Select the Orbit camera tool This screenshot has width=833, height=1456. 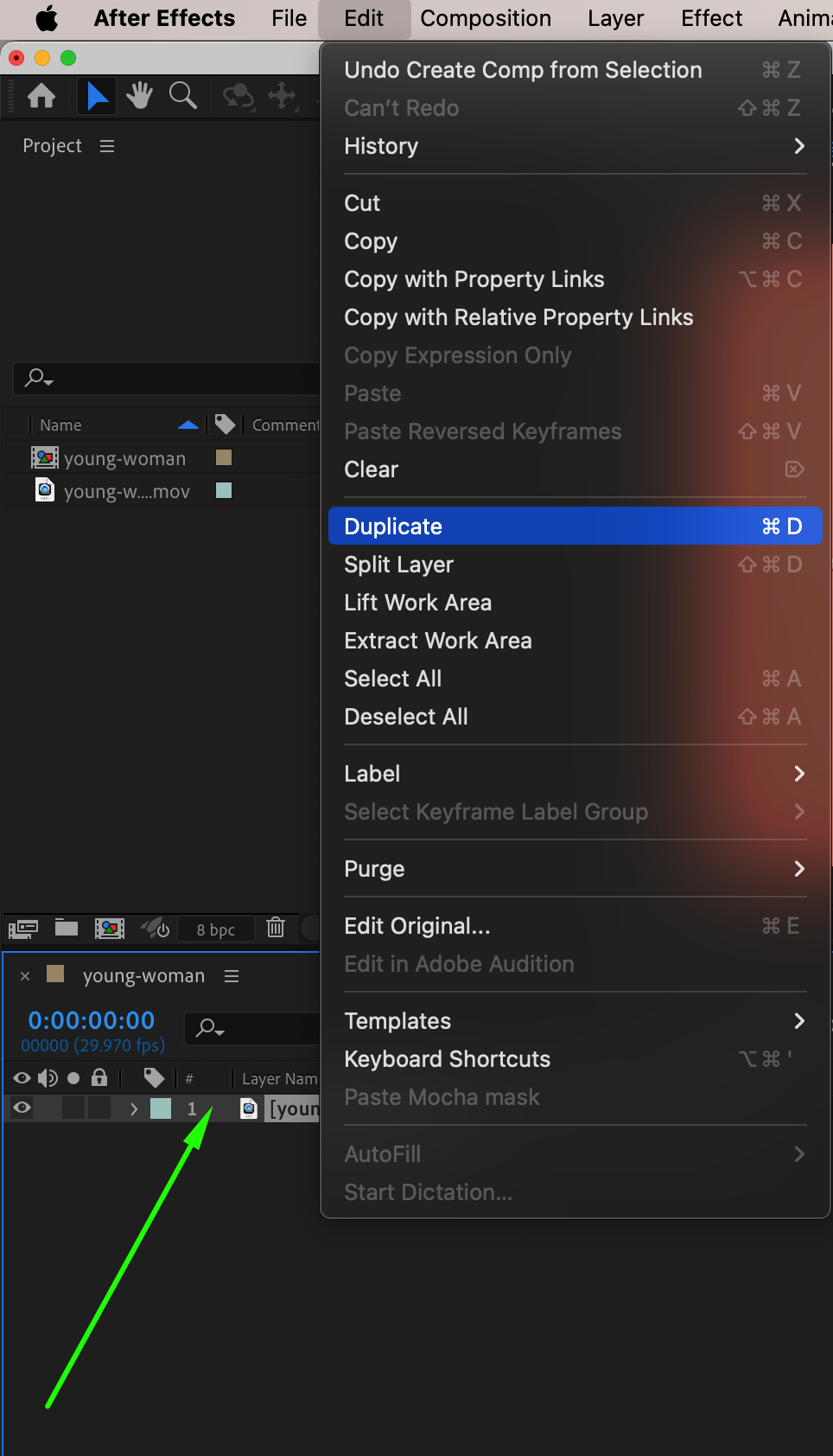click(238, 95)
